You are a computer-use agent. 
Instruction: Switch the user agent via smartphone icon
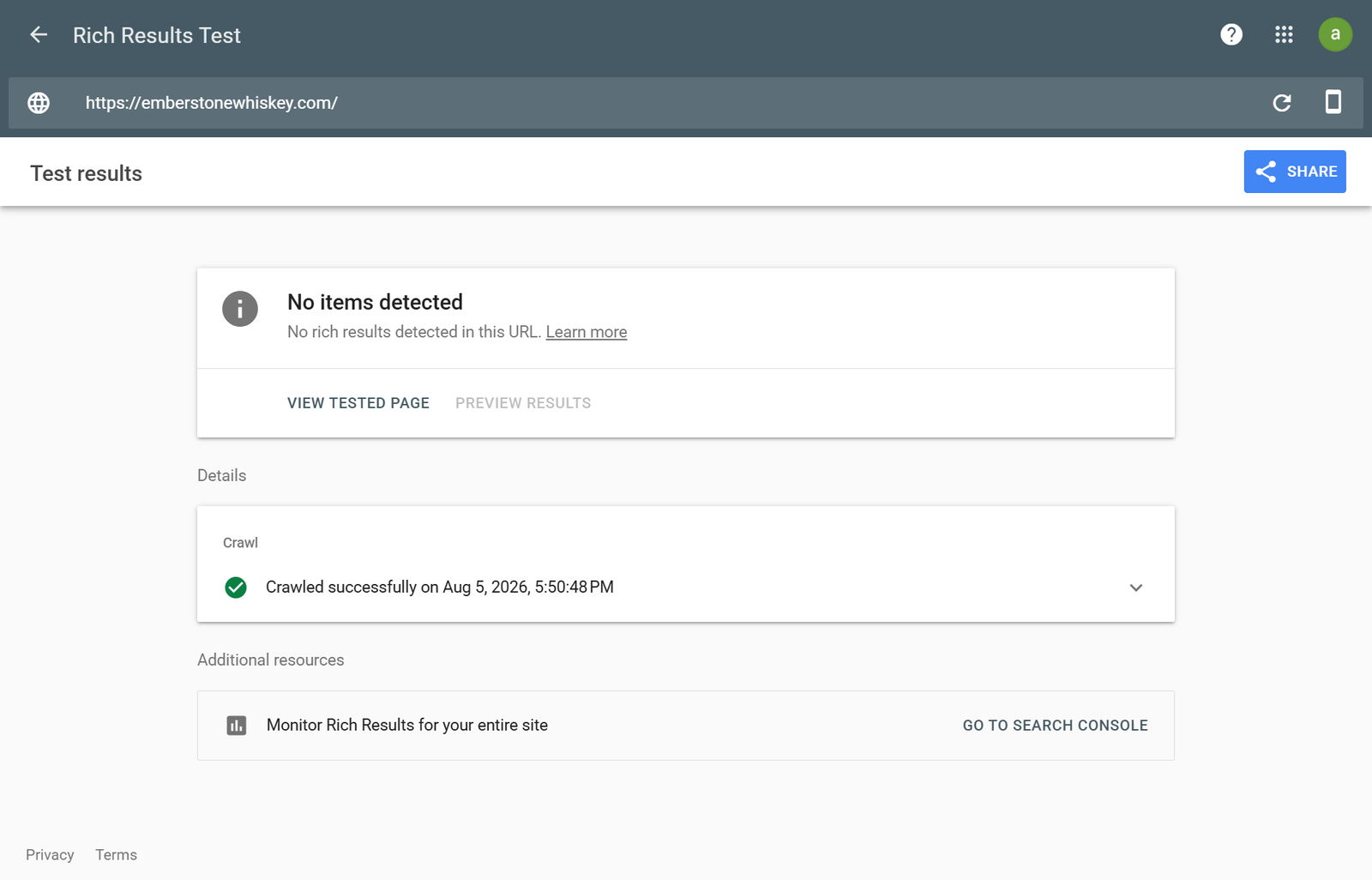[1333, 102]
